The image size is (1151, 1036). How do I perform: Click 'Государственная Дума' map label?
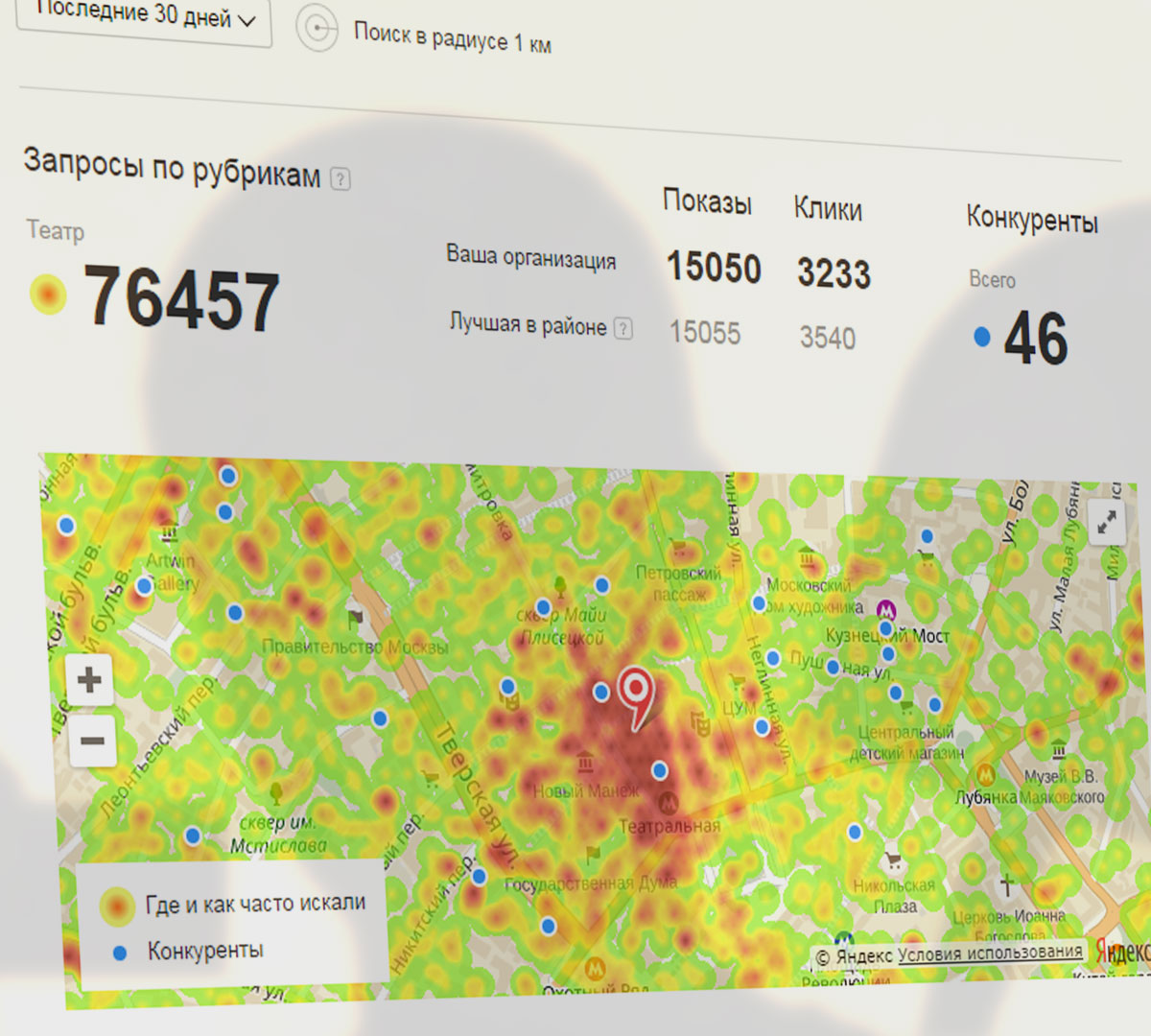[590, 883]
